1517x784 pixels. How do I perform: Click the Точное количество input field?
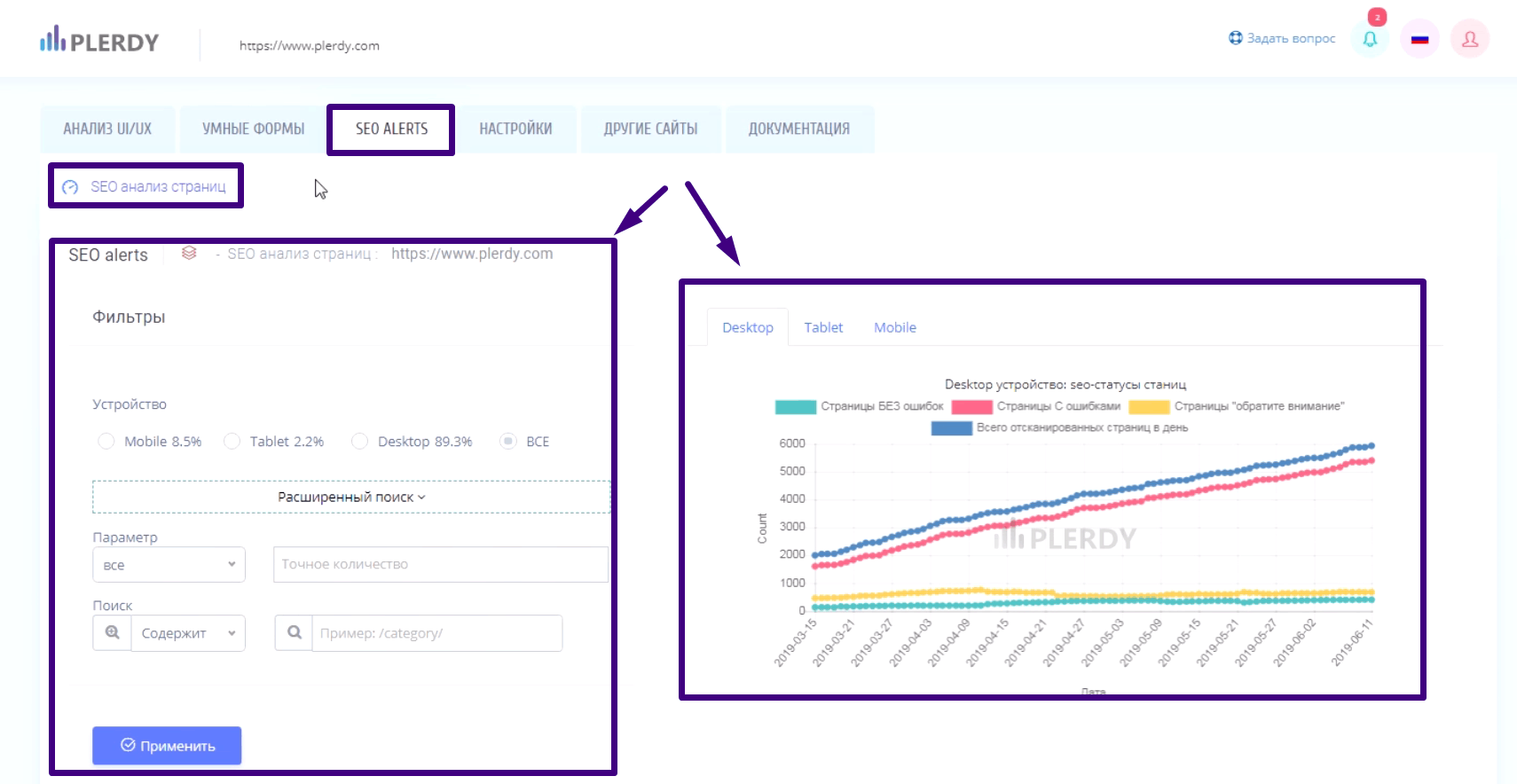(x=441, y=564)
